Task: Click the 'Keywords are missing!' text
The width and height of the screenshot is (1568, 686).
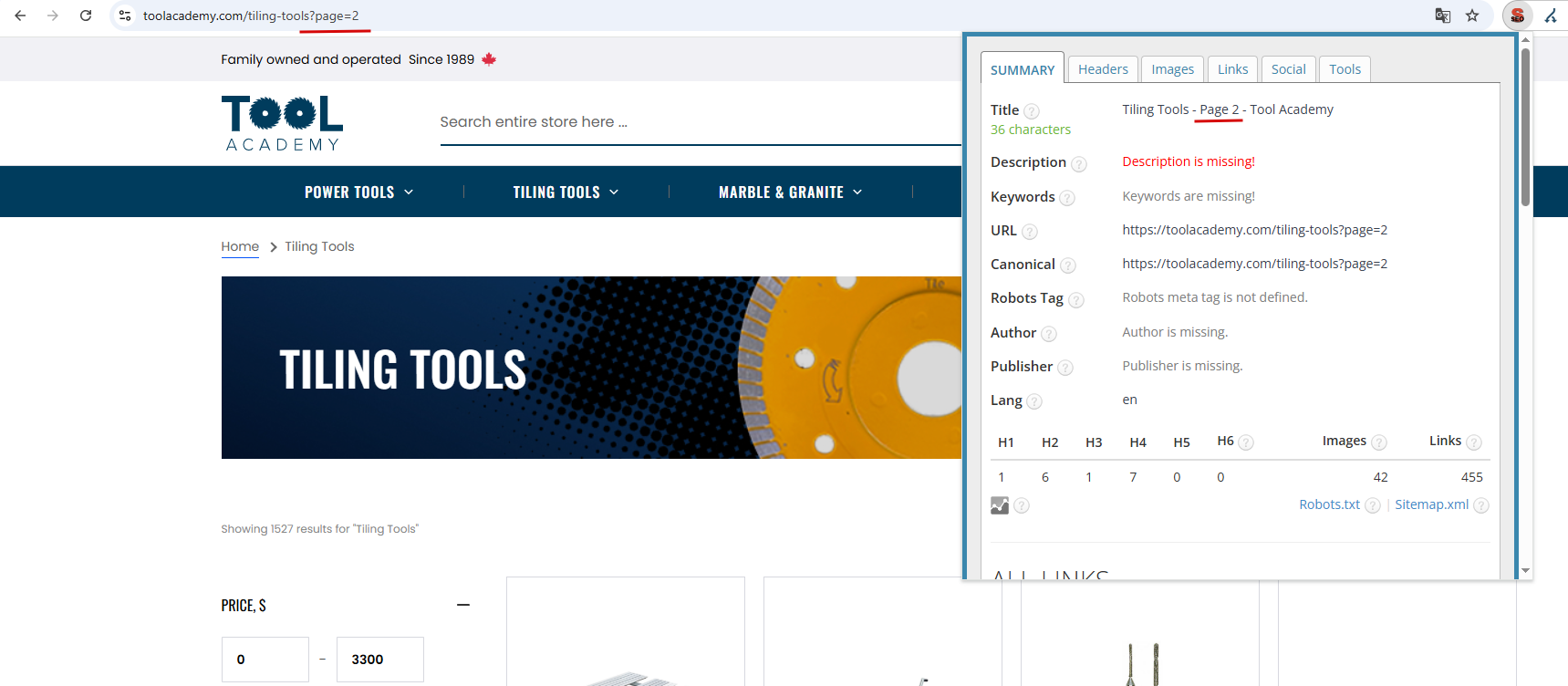Action: (x=1189, y=196)
